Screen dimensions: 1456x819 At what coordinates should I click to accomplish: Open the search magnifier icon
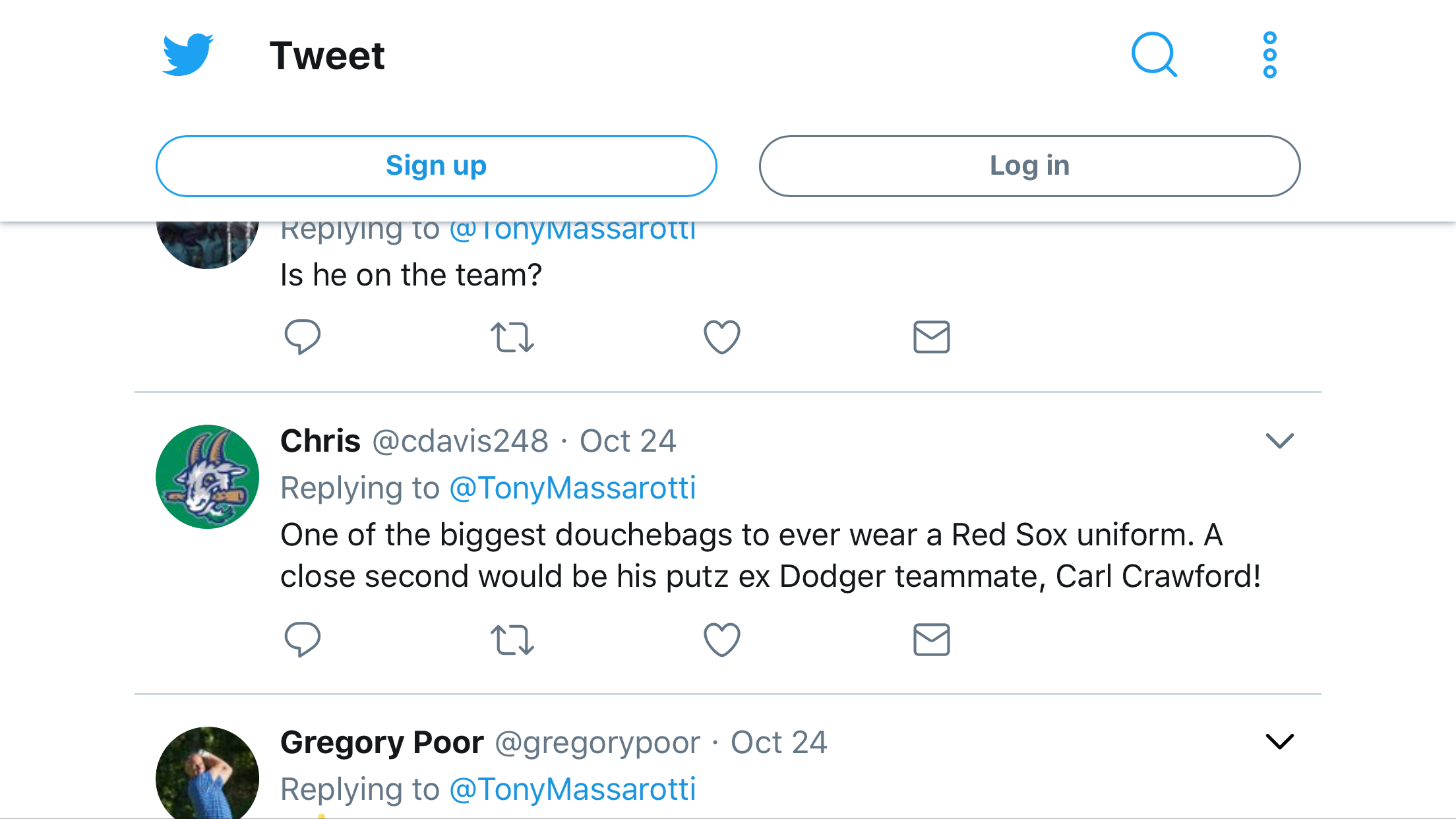(x=1154, y=55)
